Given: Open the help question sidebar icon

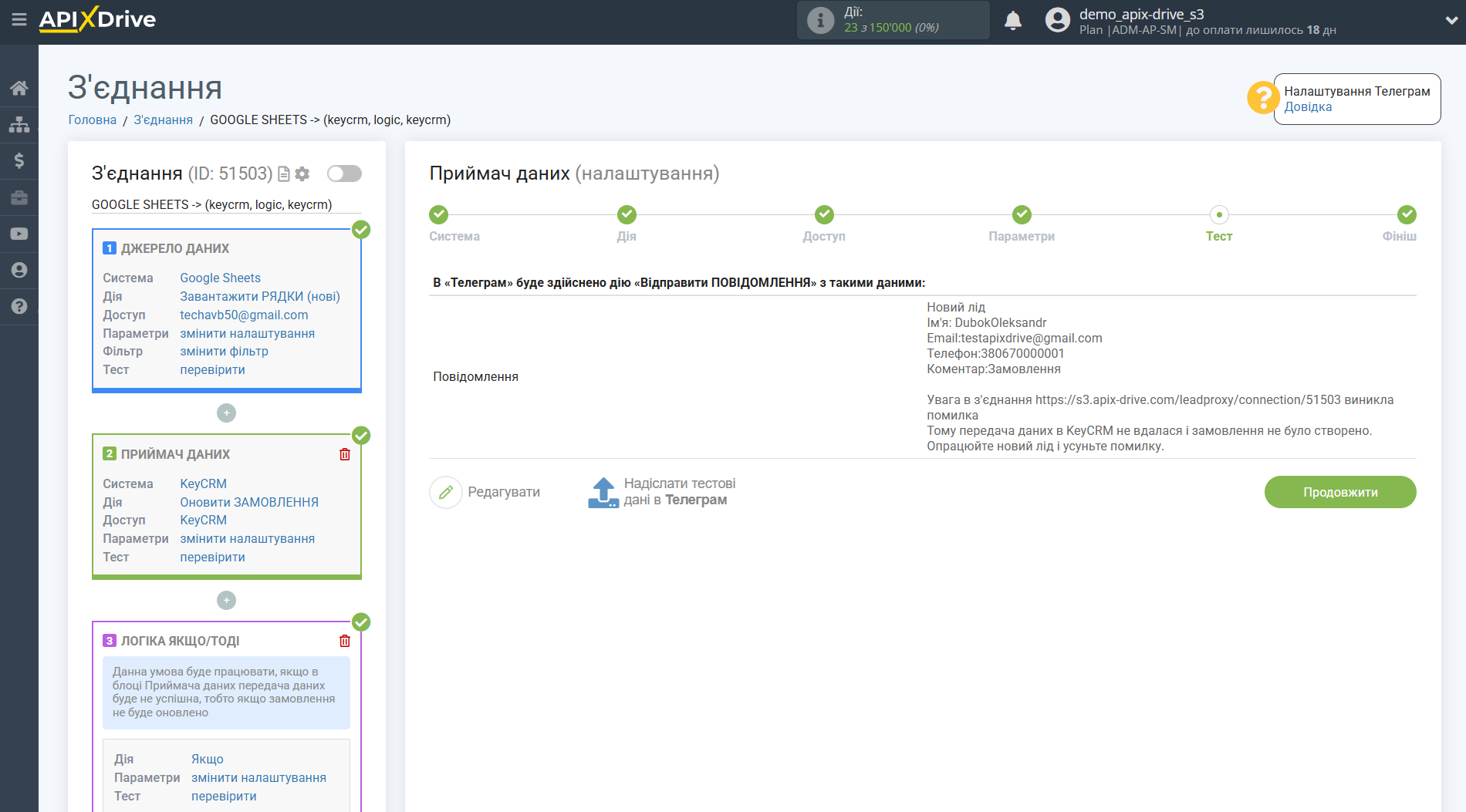Looking at the screenshot, I should tap(19, 306).
